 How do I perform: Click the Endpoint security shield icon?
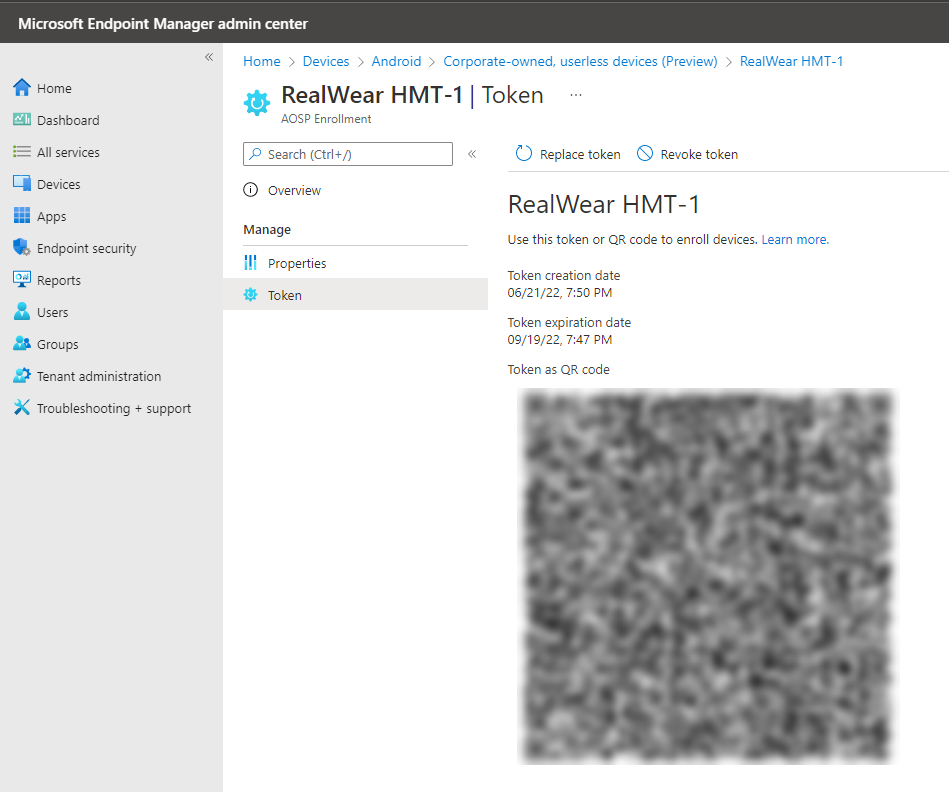coord(22,247)
